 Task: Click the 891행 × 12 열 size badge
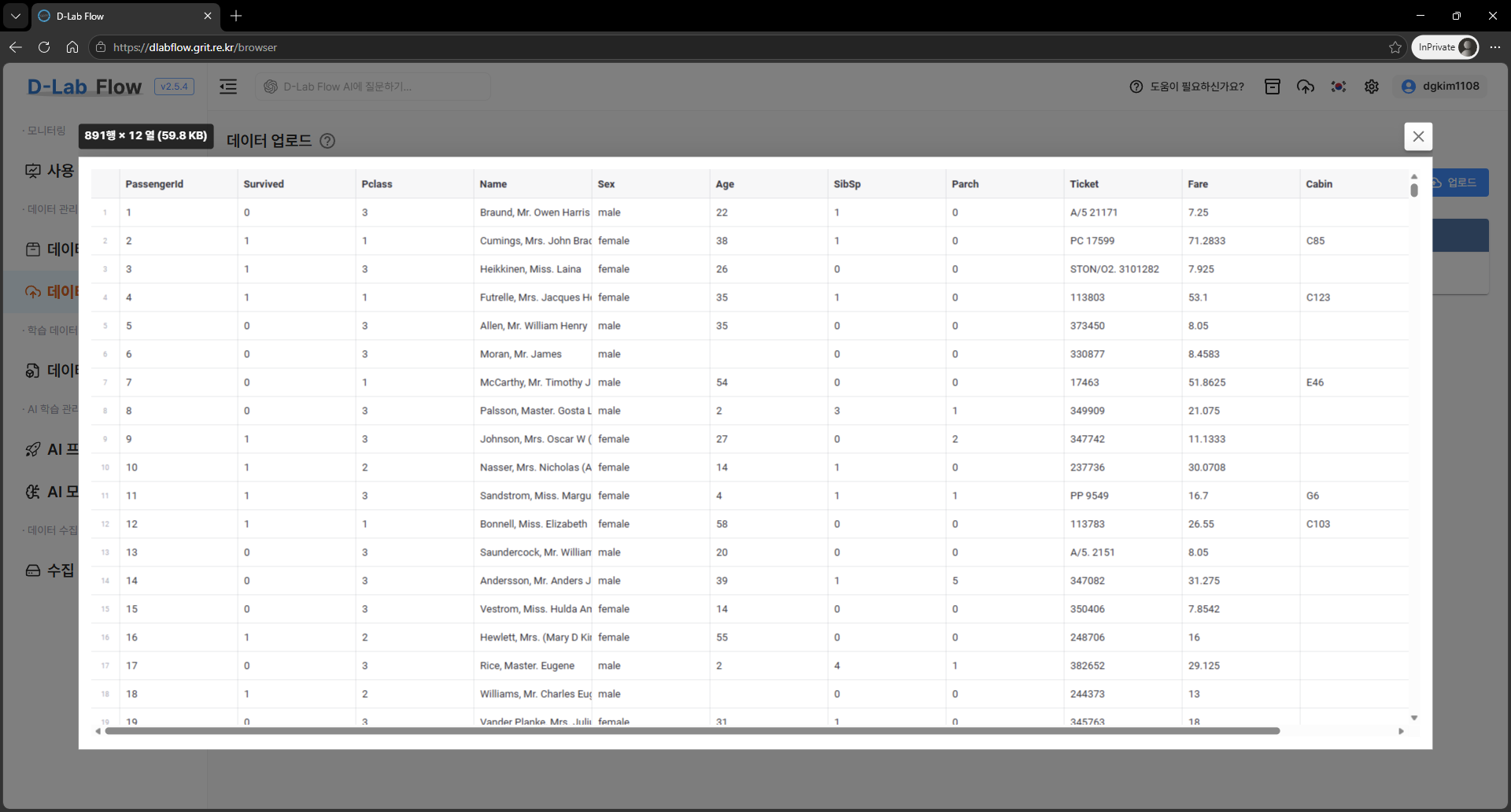[146, 135]
